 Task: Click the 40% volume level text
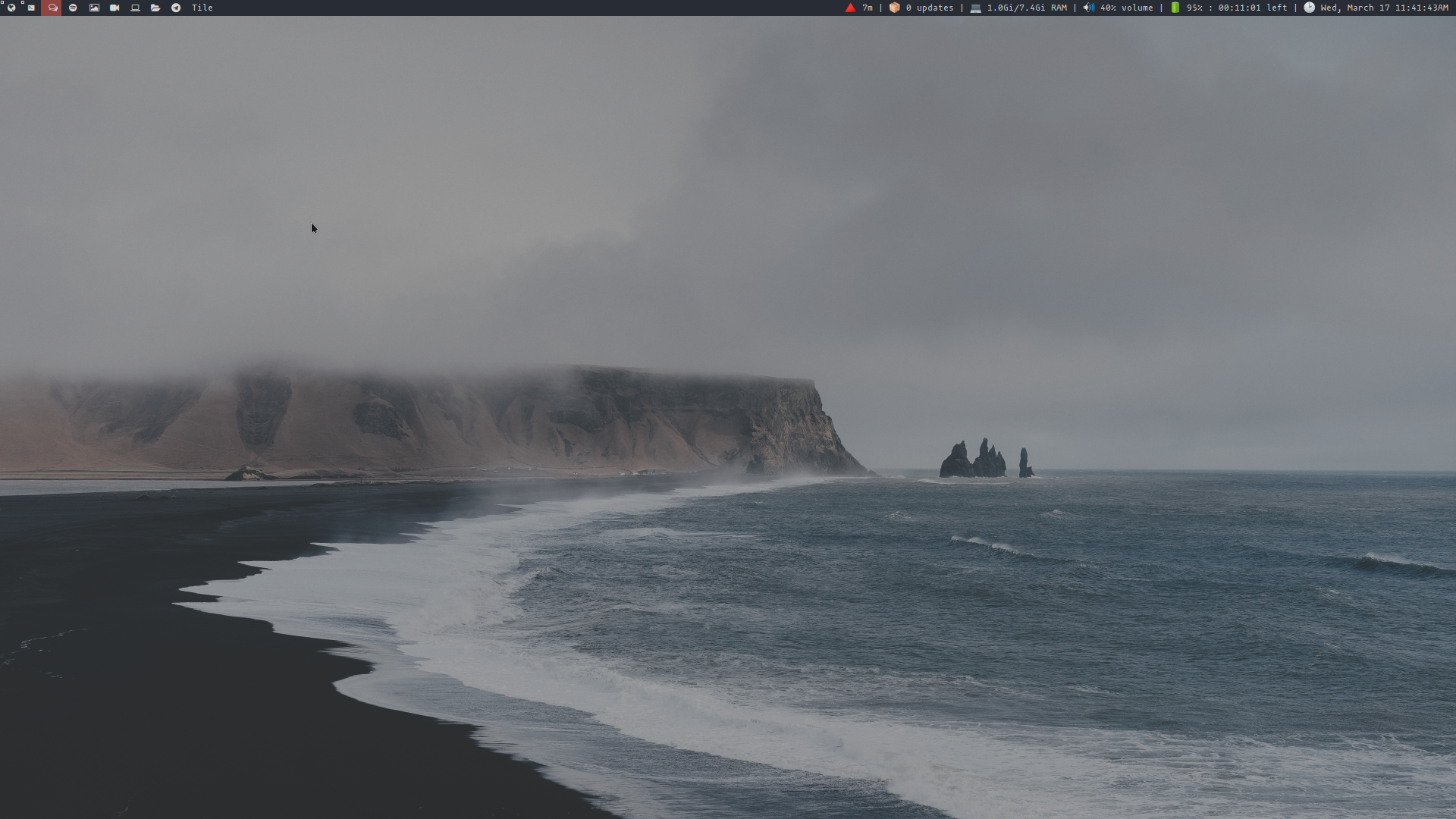click(x=1127, y=8)
